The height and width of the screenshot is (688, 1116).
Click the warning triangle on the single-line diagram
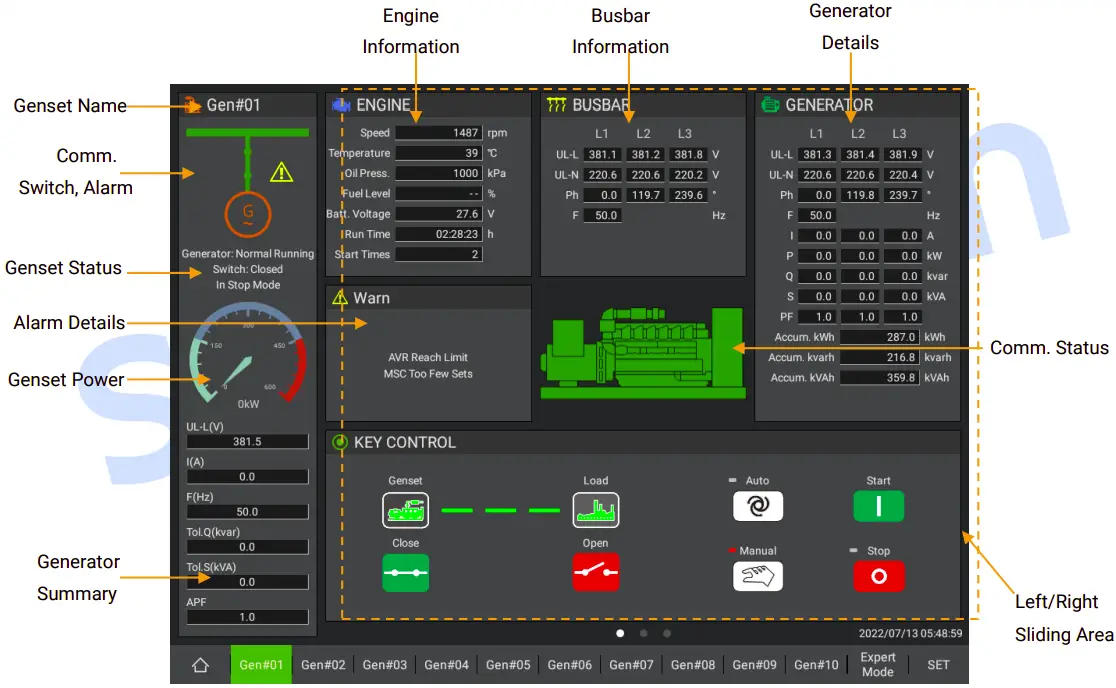click(x=280, y=173)
